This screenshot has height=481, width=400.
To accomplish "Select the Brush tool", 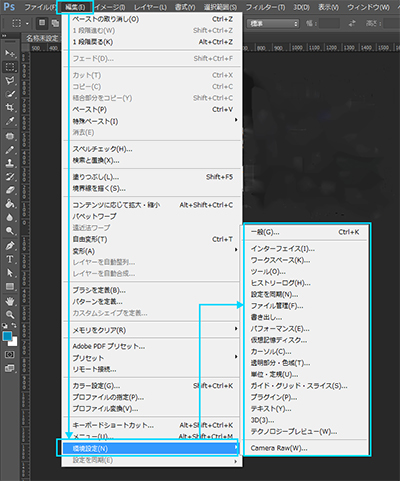I will tap(10, 150).
